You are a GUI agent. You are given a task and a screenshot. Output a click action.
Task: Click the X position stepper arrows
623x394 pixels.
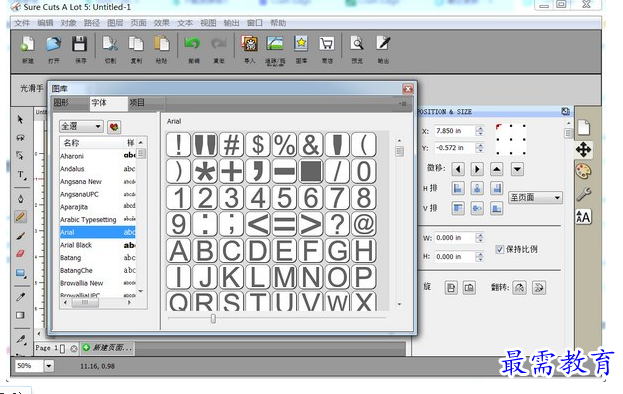480,131
